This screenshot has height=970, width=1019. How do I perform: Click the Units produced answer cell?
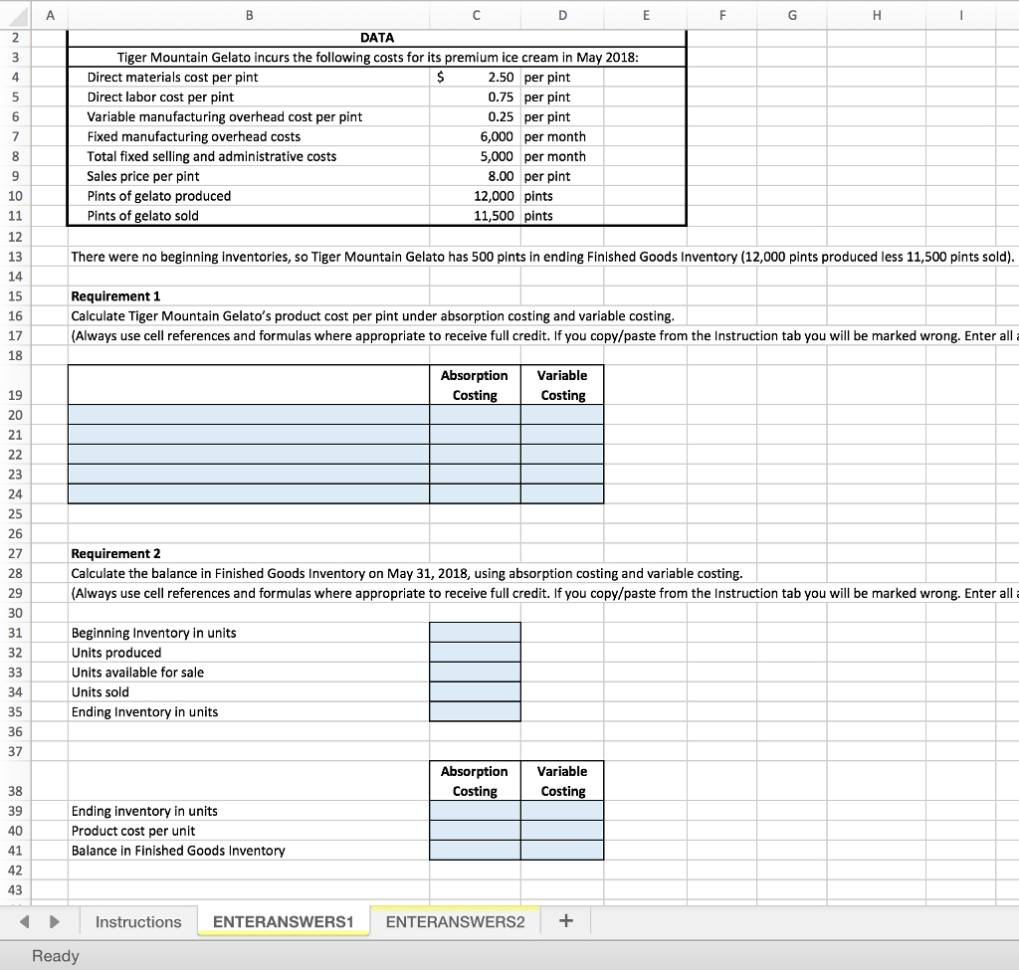(x=474, y=651)
